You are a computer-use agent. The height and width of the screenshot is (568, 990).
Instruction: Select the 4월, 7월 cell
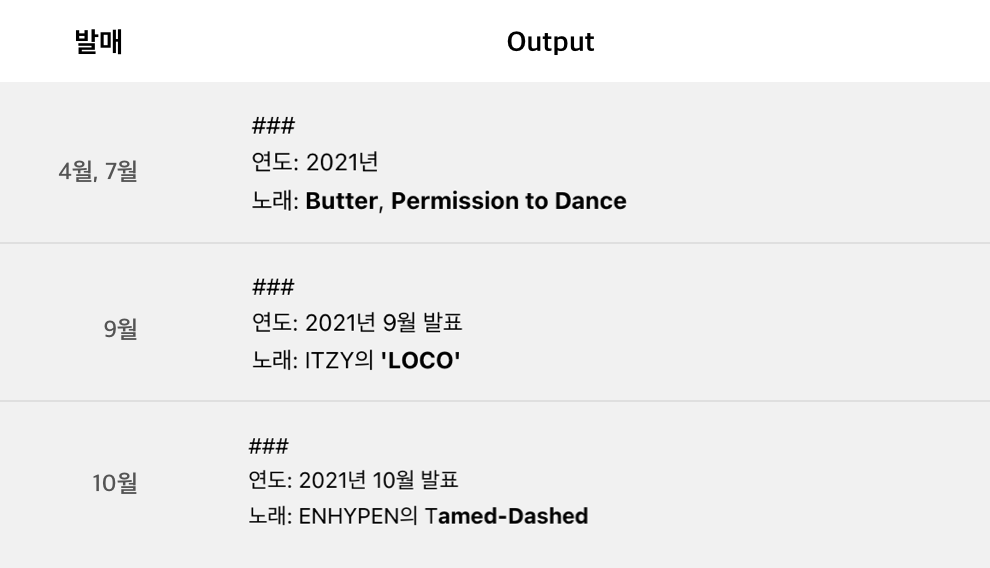tap(98, 171)
